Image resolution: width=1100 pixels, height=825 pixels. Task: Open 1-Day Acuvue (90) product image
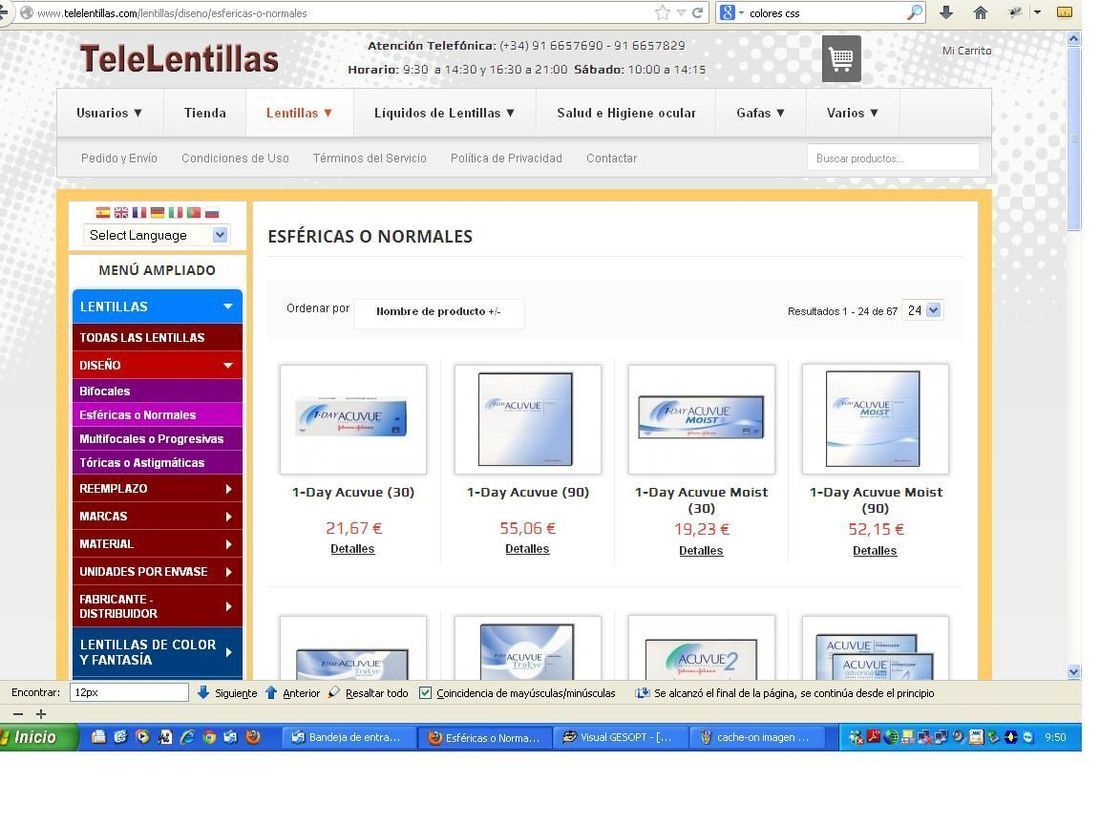tap(527, 419)
